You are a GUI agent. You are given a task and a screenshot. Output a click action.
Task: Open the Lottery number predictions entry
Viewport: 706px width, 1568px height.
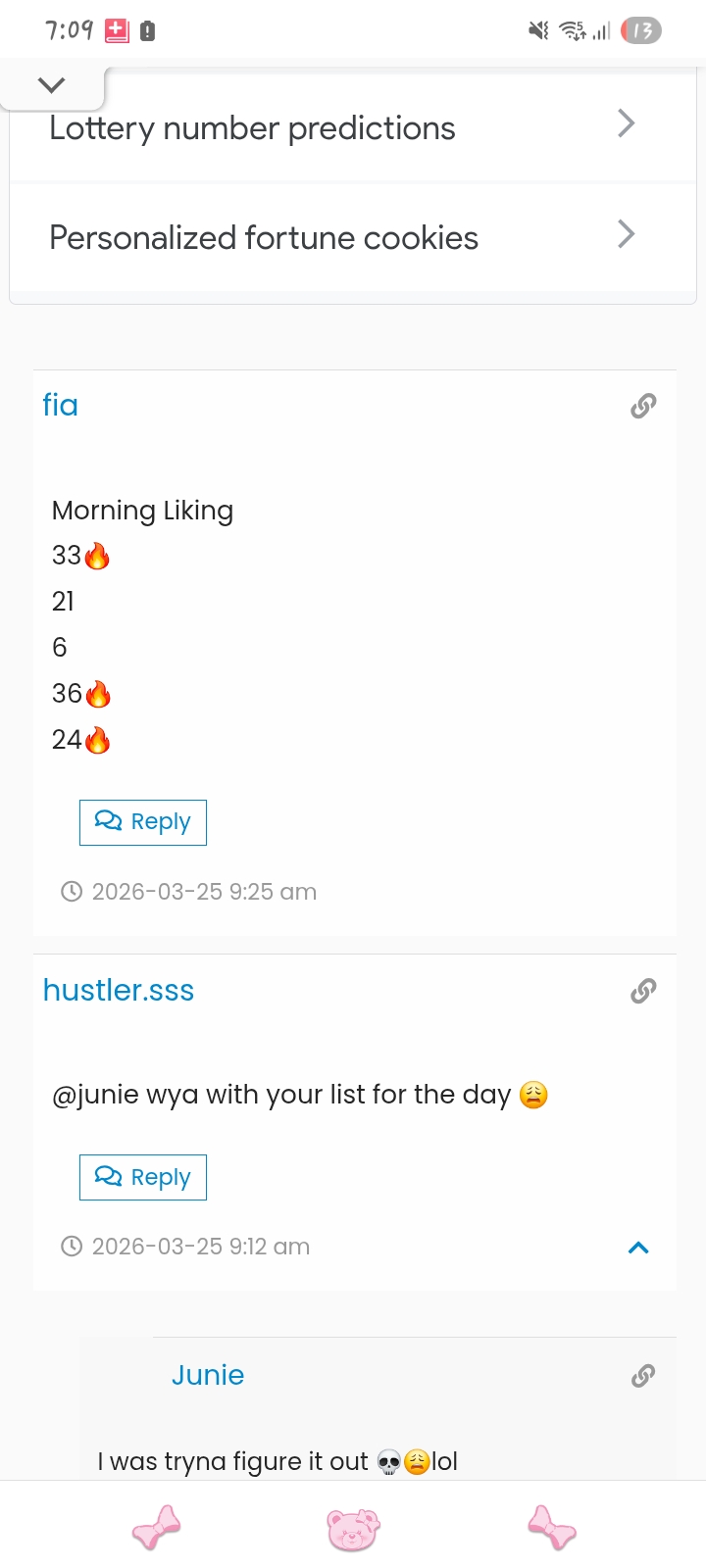click(x=252, y=127)
